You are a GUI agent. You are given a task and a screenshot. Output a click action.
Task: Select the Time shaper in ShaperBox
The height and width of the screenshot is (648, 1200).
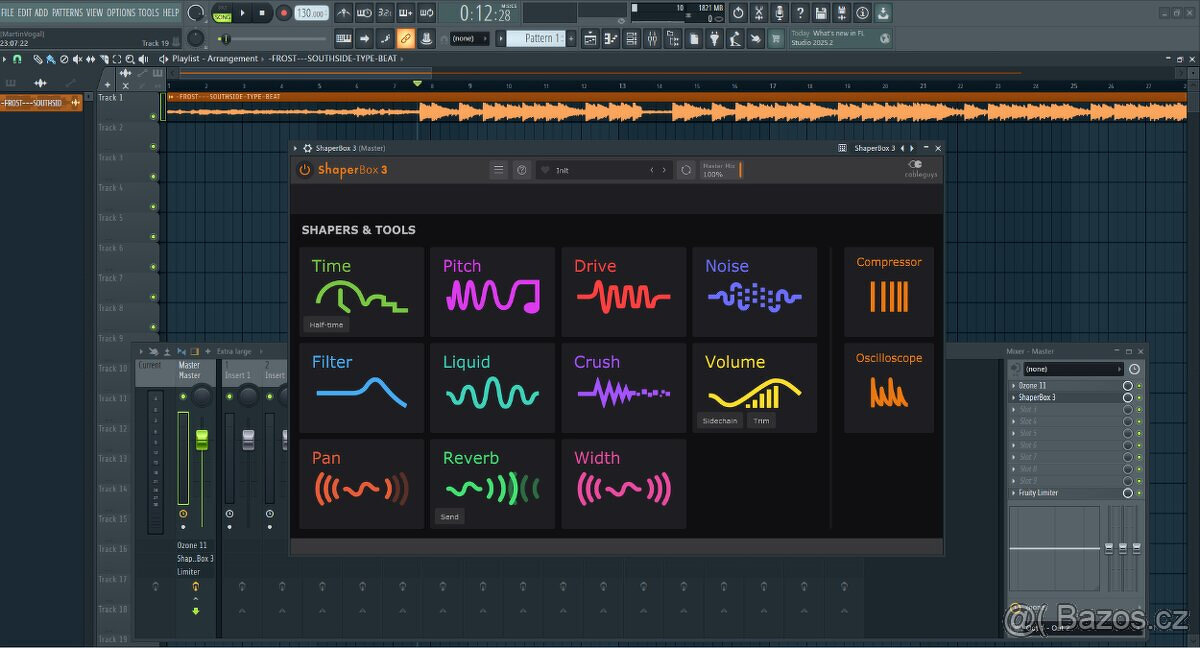[360, 290]
